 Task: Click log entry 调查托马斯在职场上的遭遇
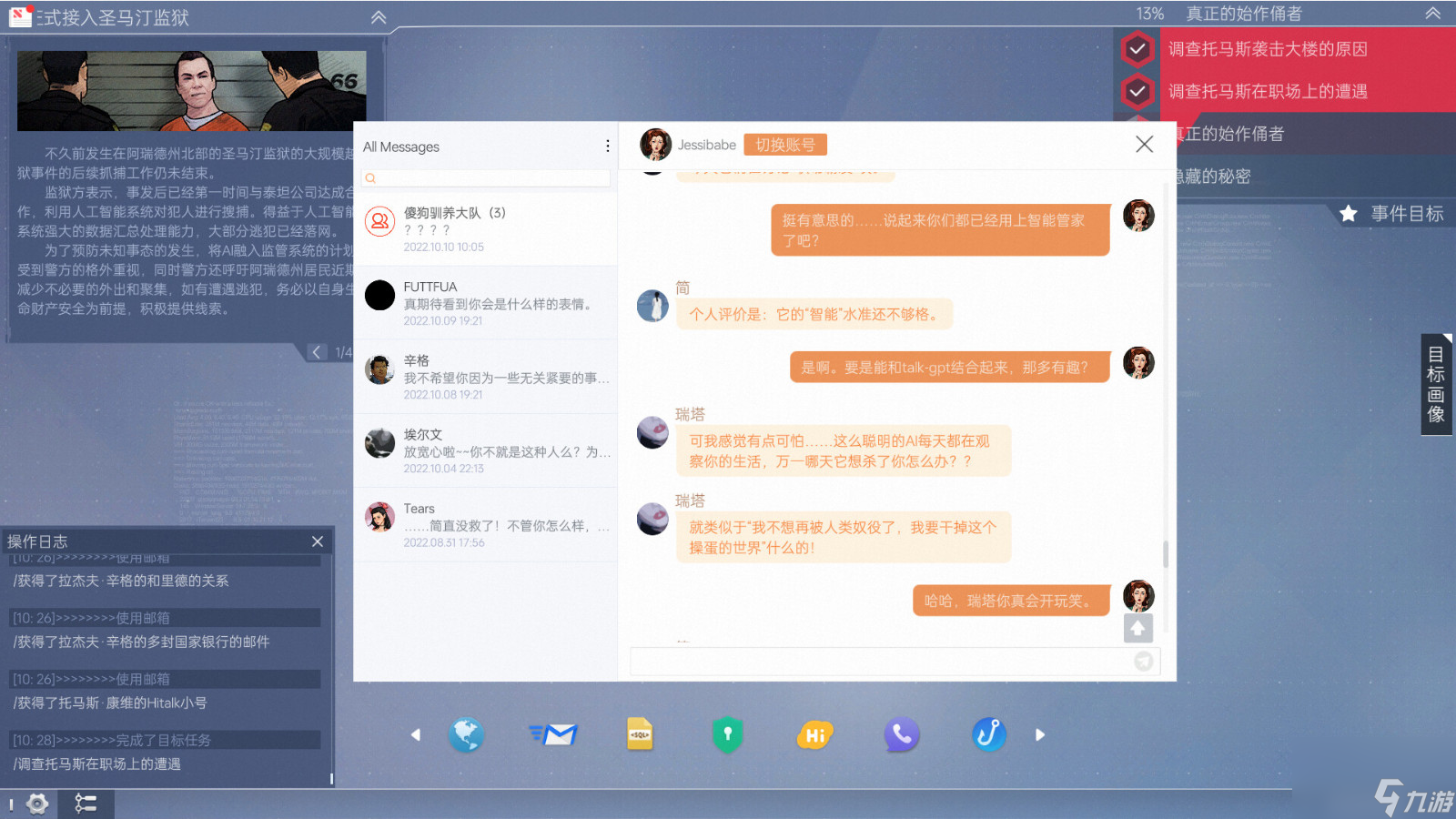(96, 763)
